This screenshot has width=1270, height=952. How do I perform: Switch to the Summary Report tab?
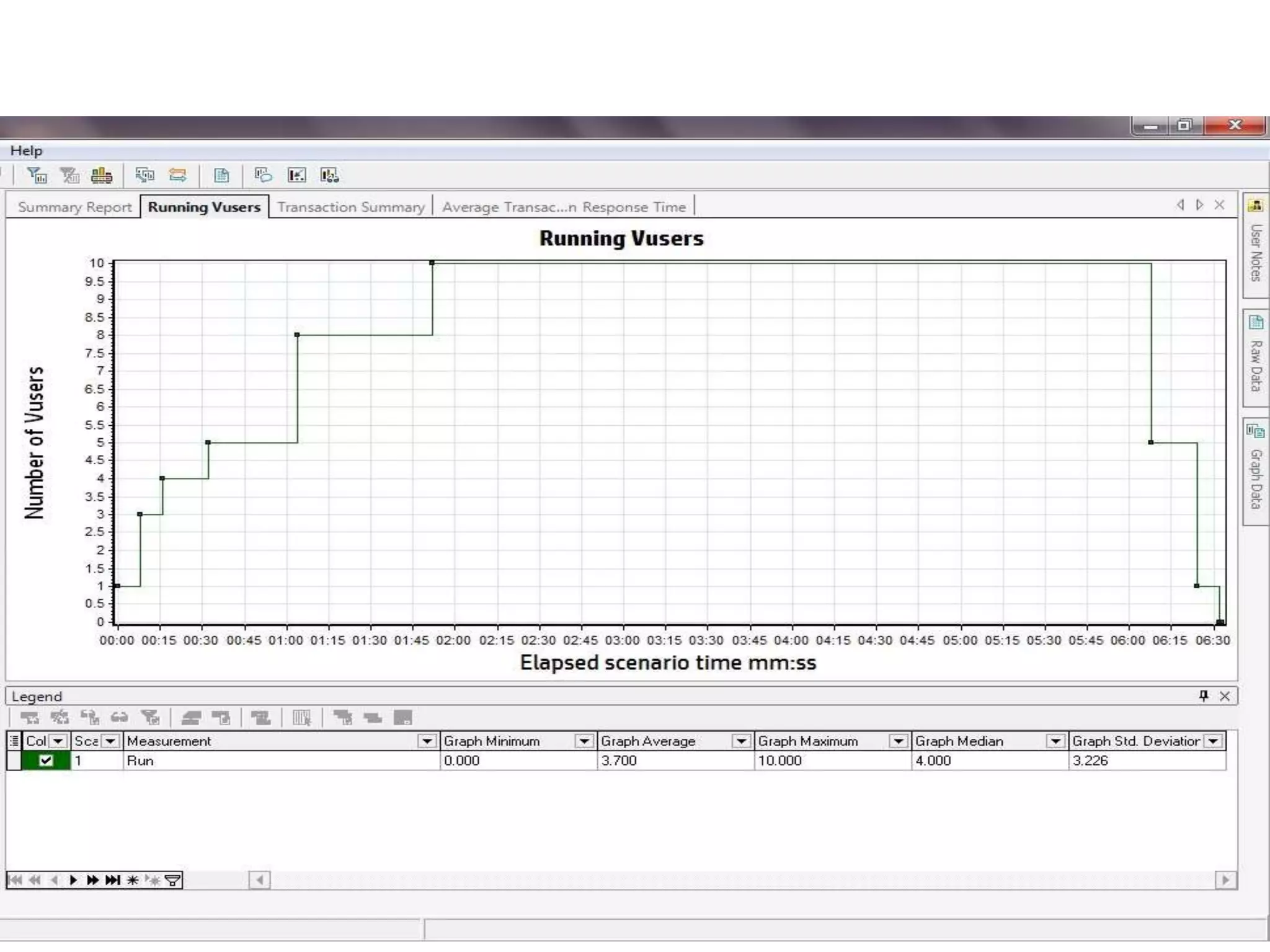[74, 207]
